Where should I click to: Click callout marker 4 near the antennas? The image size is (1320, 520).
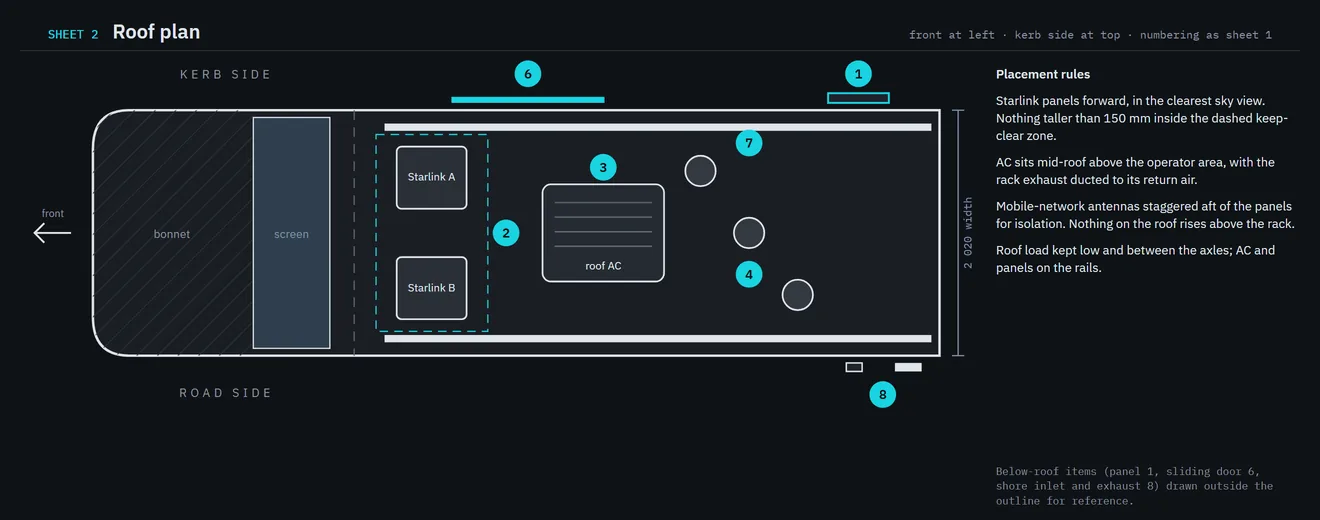click(x=749, y=273)
